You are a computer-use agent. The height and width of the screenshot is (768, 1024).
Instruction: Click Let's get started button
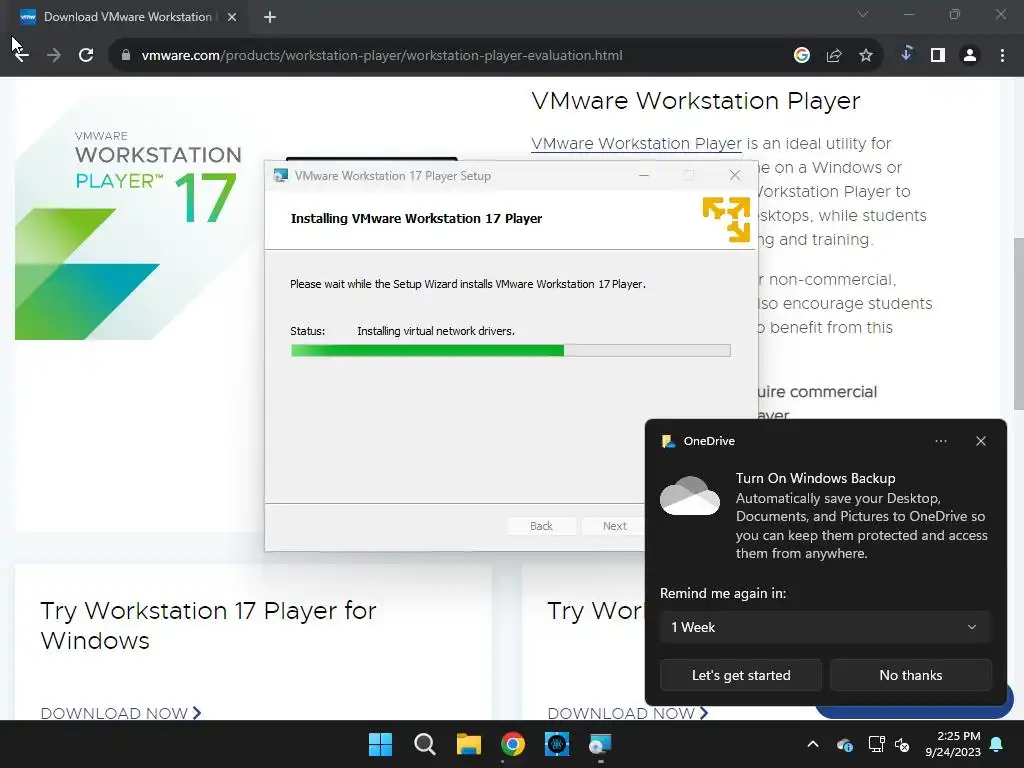click(x=741, y=675)
